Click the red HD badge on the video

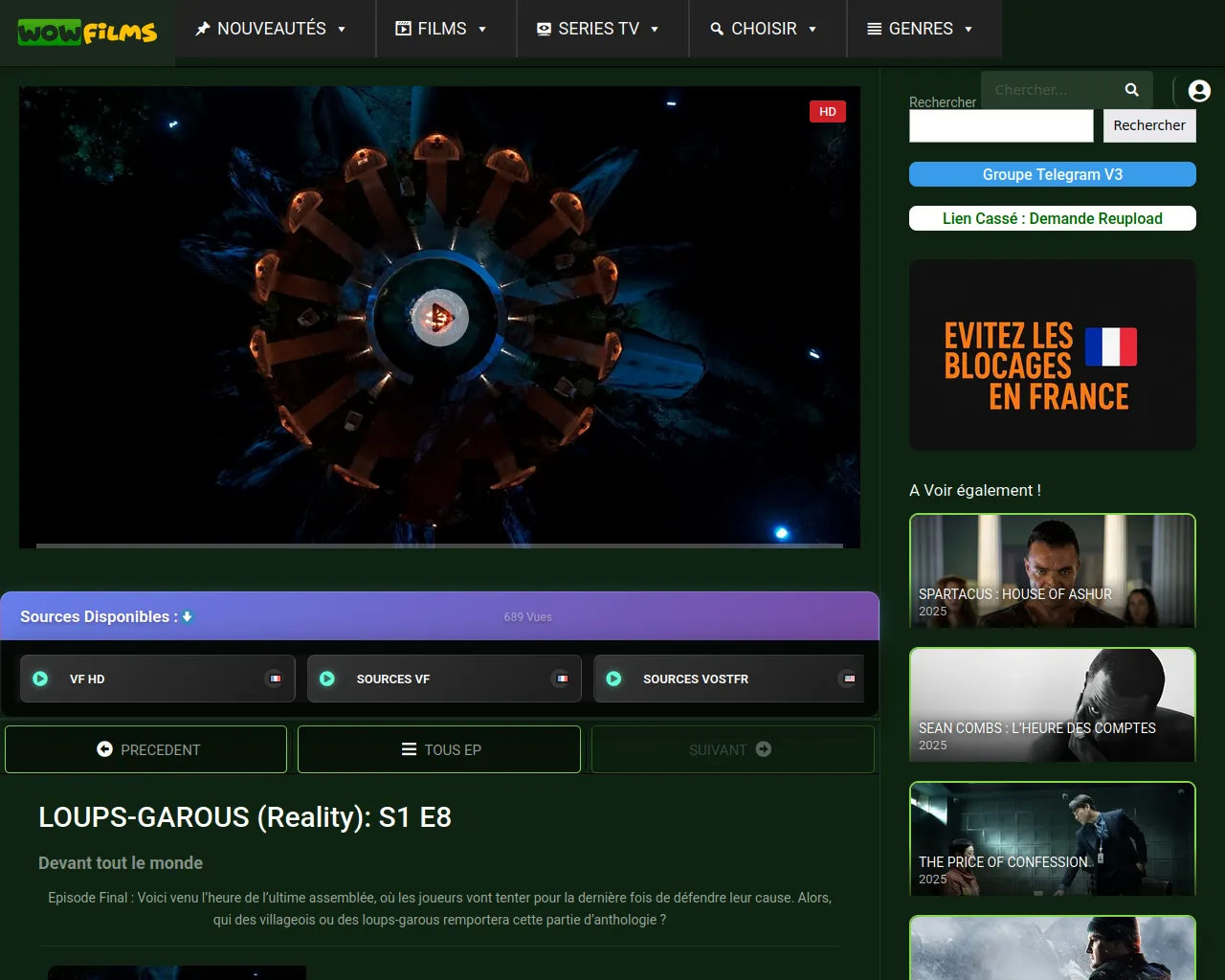828,112
